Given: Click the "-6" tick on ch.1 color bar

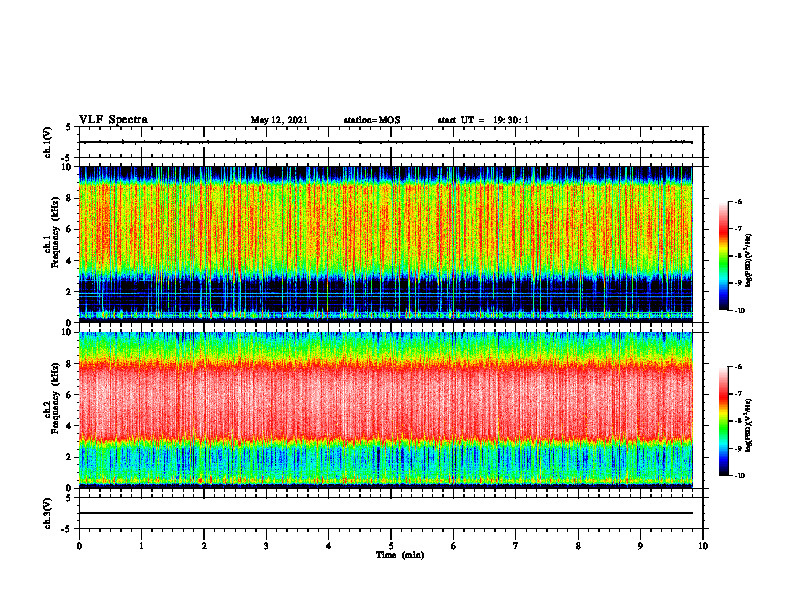Looking at the screenshot, I should tap(739, 201).
